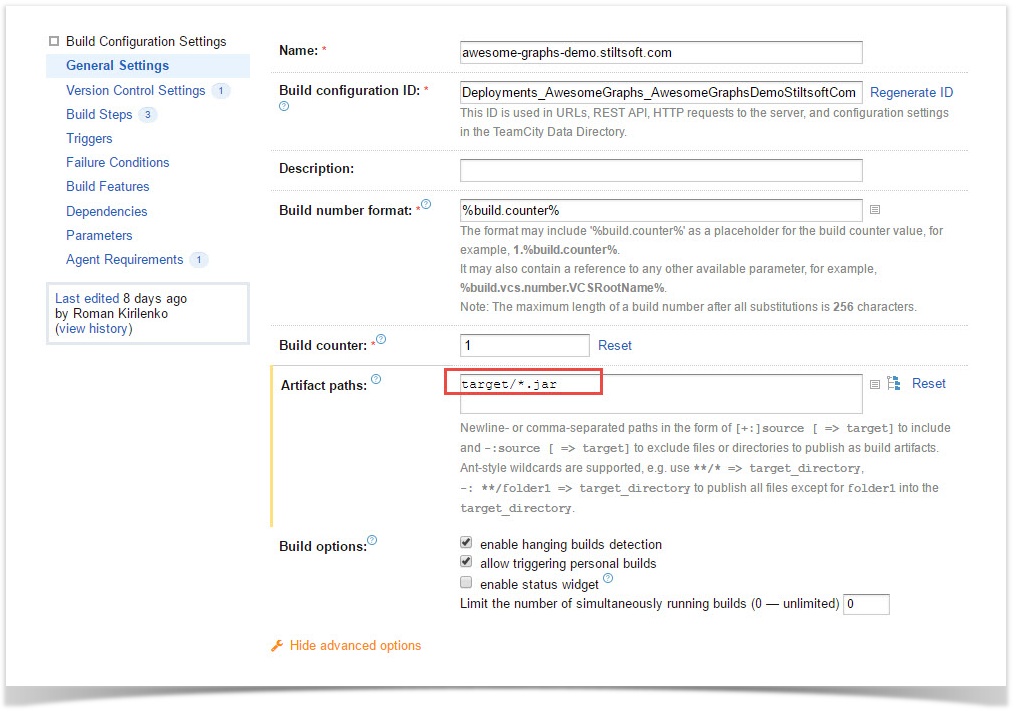The width and height of the screenshot is (1020, 715).
Task: Click the 'Description:' label
Action: (x=316, y=169)
